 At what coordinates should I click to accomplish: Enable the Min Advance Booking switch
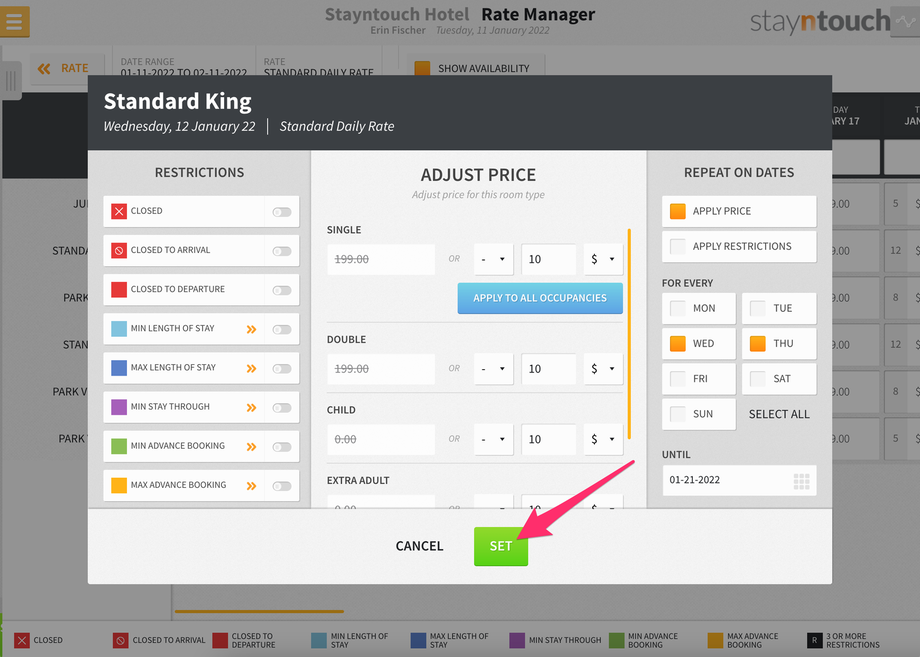click(x=282, y=447)
